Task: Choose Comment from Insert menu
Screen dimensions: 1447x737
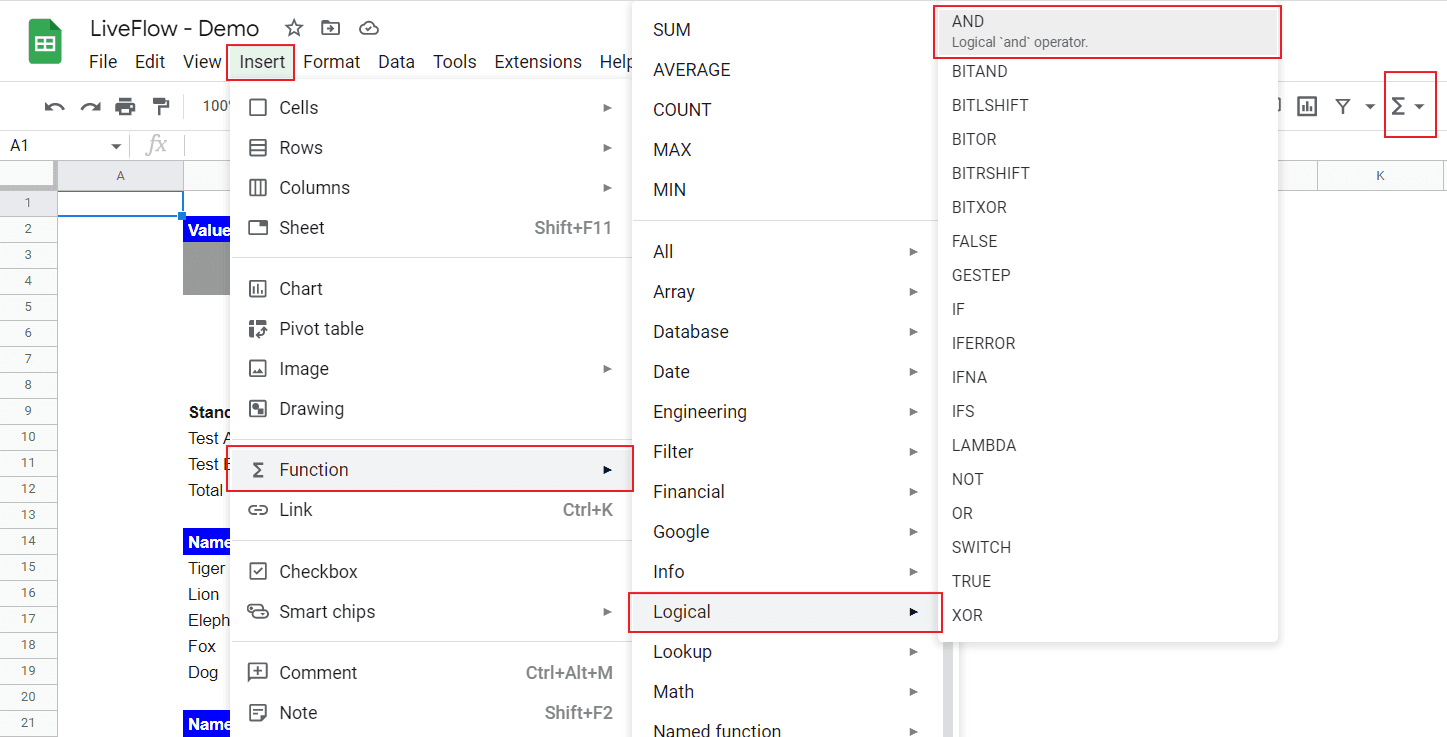Action: pos(431,673)
